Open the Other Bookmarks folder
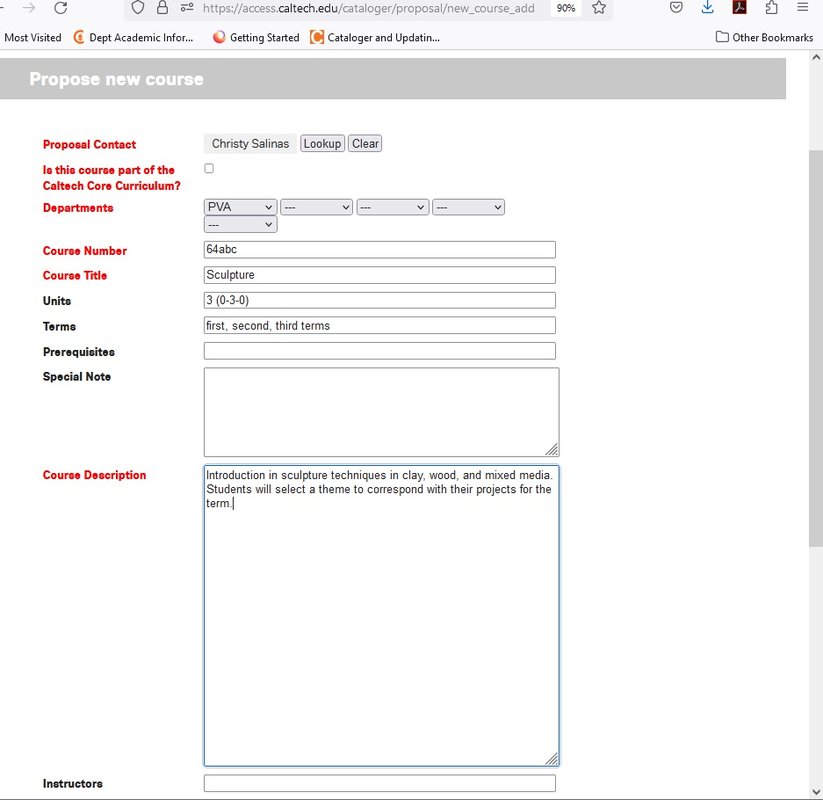 coord(765,38)
